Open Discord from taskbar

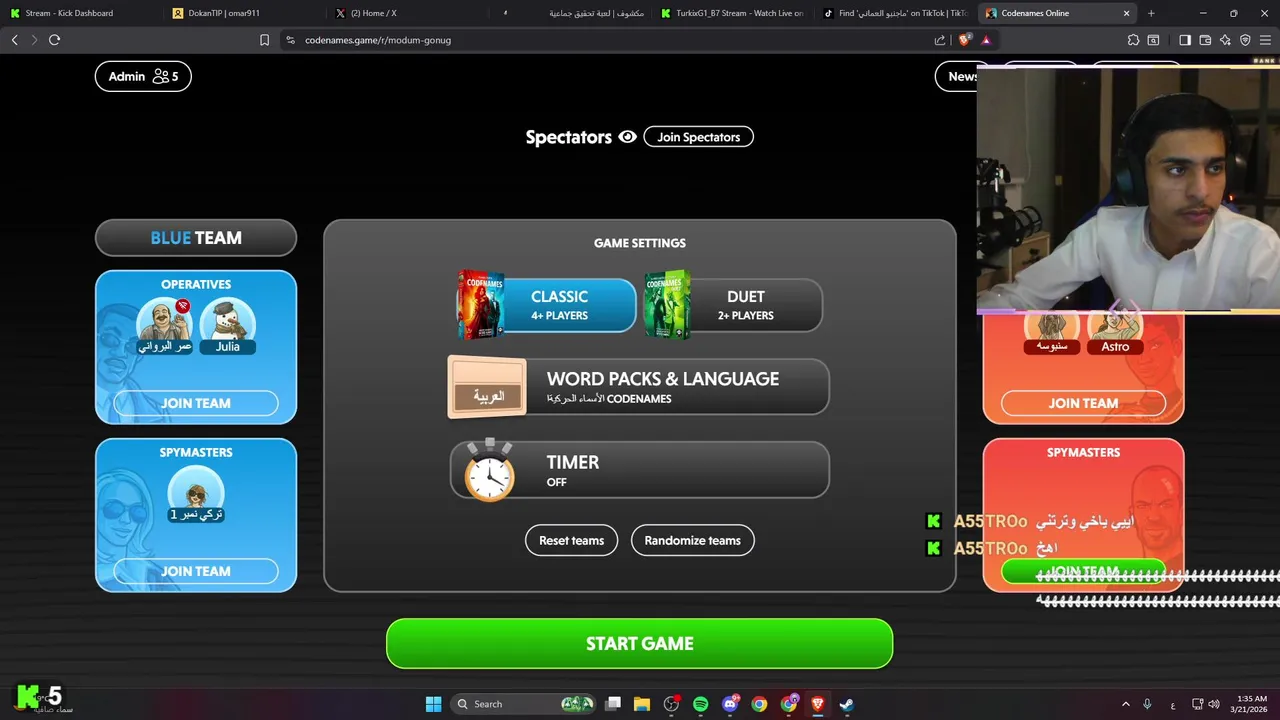click(730, 704)
